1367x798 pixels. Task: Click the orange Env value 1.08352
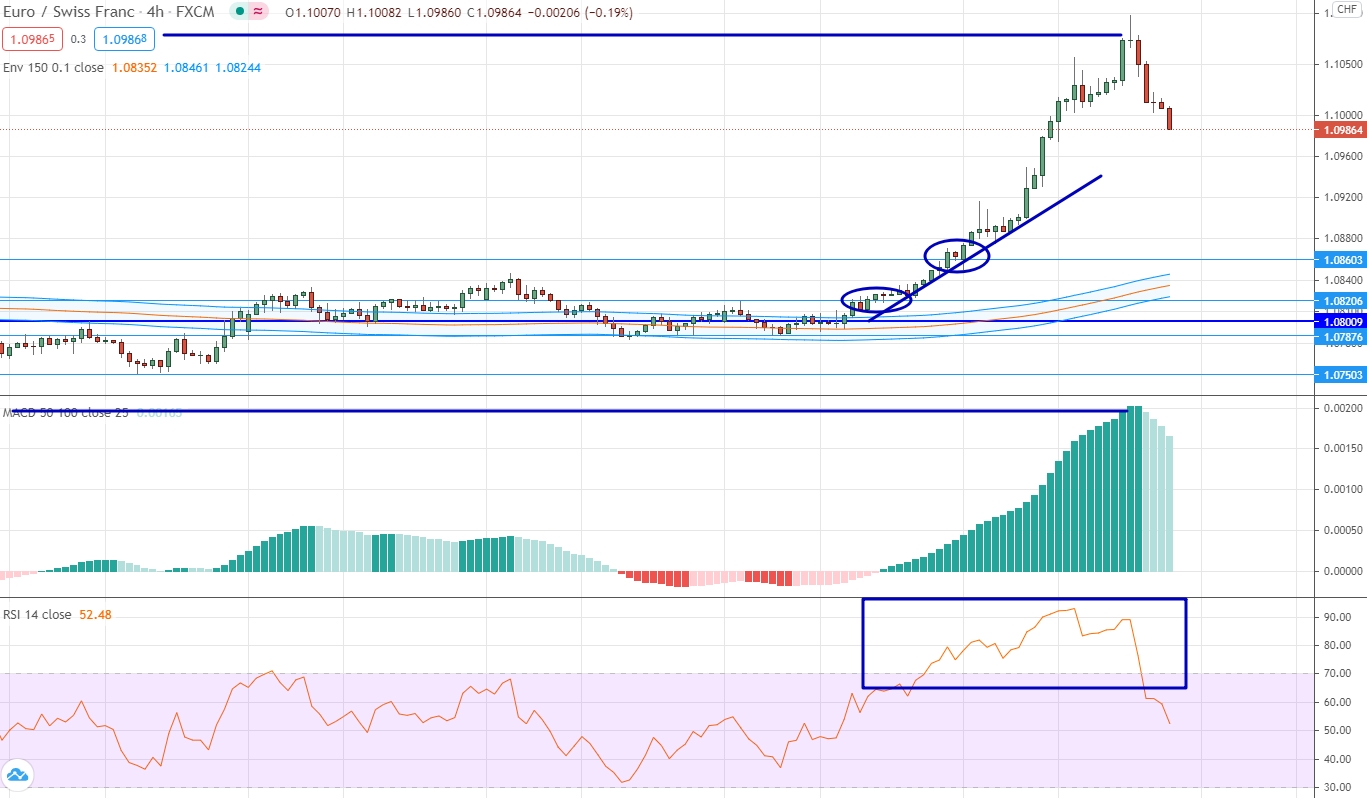click(x=134, y=68)
